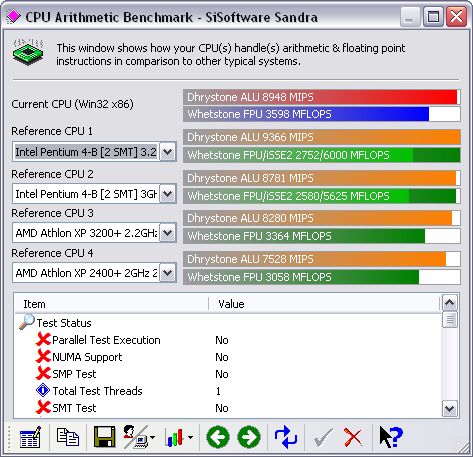The image size is (473, 457).
Task: Click the Value column header
Action: (x=324, y=304)
